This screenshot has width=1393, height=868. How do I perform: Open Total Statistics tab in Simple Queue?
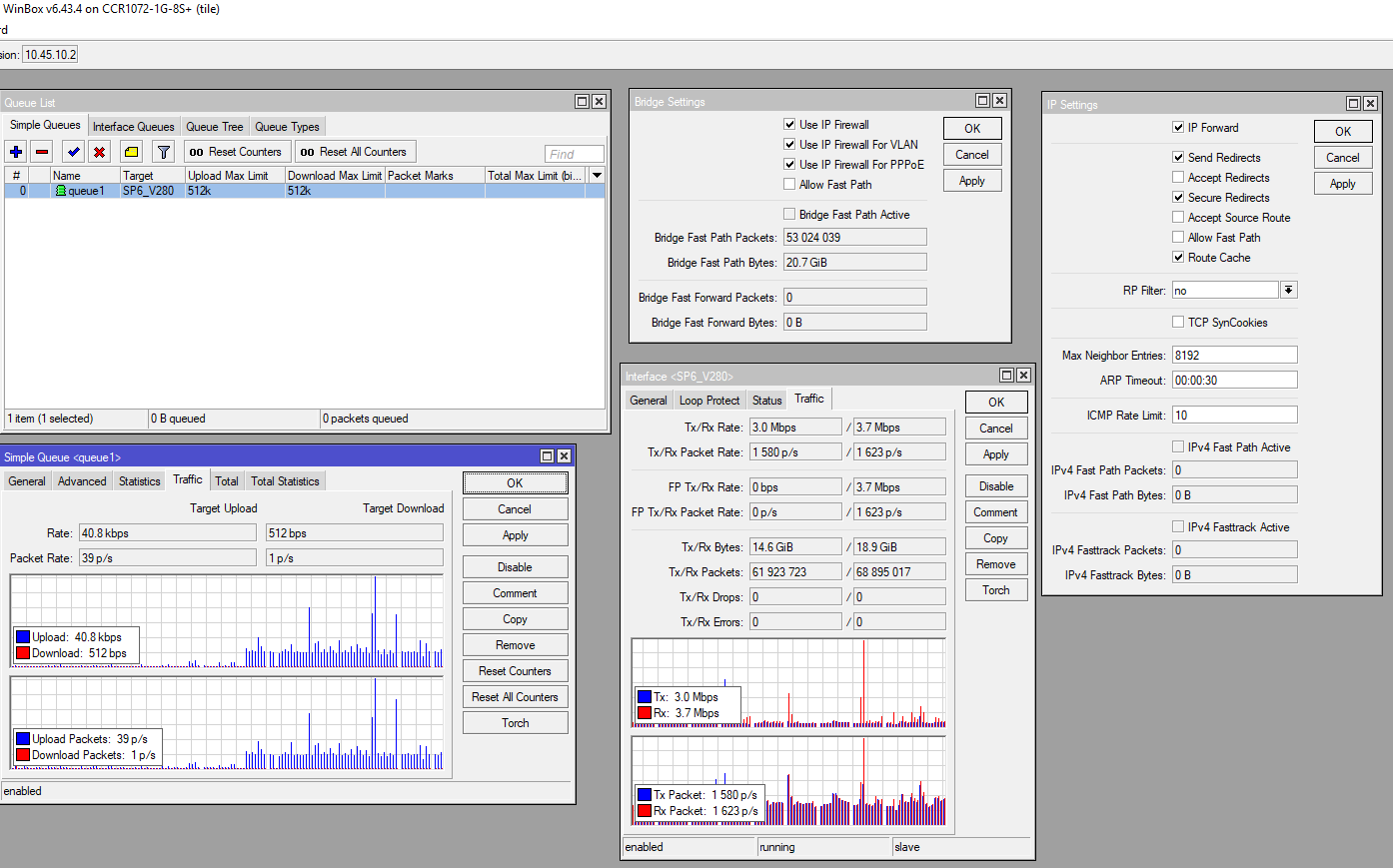pyautogui.click(x=285, y=481)
